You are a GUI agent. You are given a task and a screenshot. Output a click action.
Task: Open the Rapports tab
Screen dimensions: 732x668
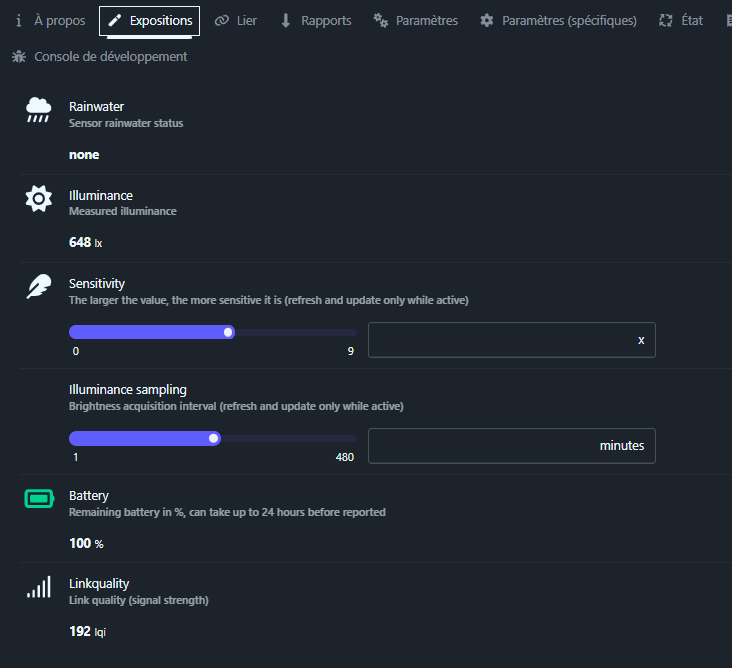(316, 21)
